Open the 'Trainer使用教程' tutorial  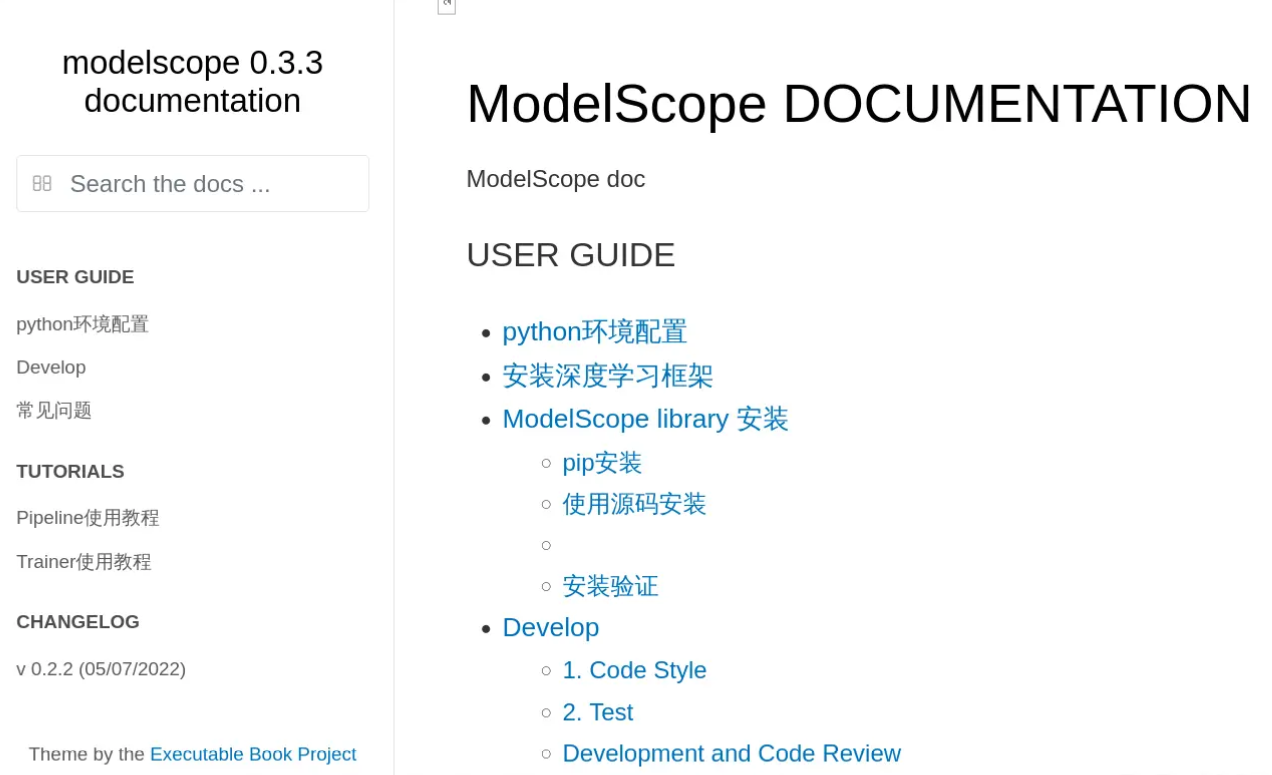point(83,561)
